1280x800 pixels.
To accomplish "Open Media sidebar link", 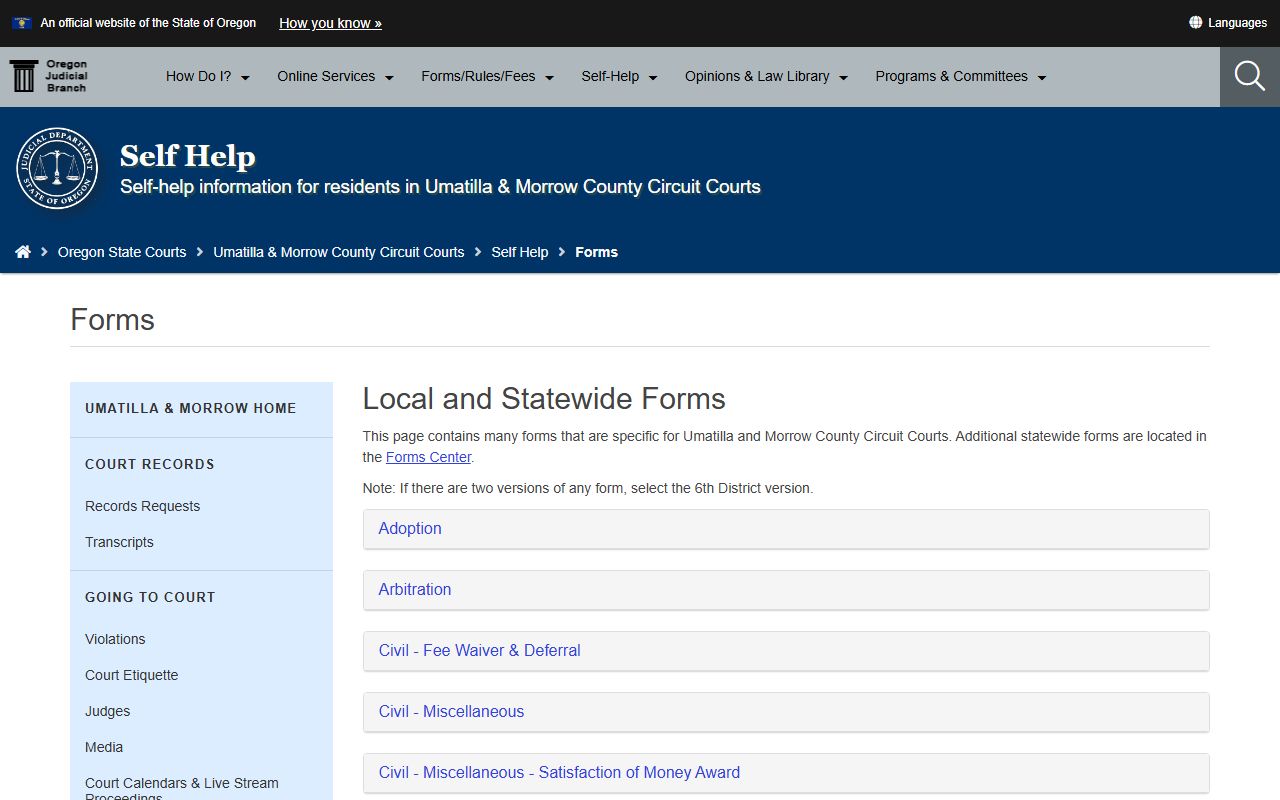I will coord(104,747).
